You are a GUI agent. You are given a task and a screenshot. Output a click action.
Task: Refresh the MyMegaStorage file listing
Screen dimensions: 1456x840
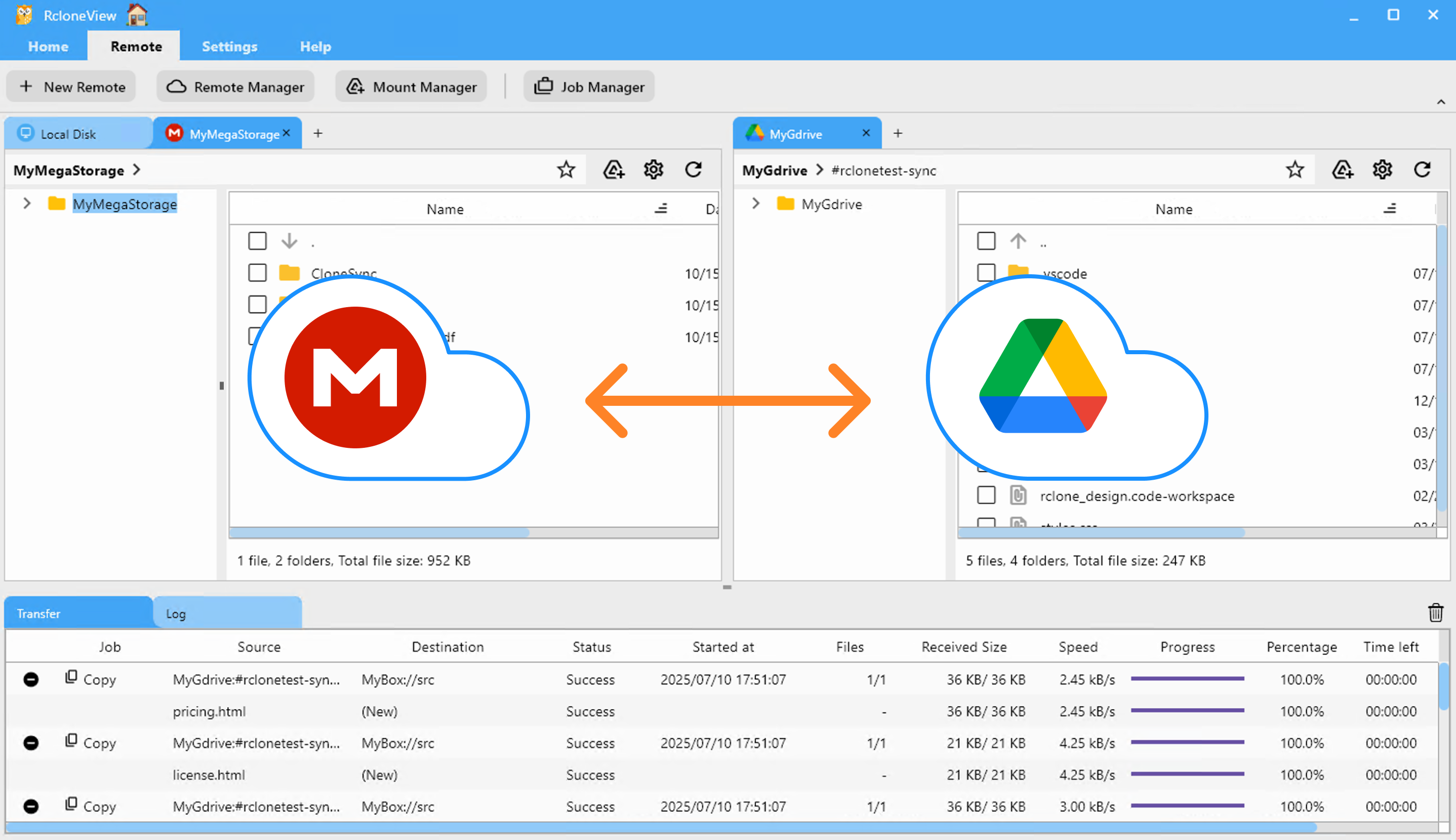(x=694, y=169)
